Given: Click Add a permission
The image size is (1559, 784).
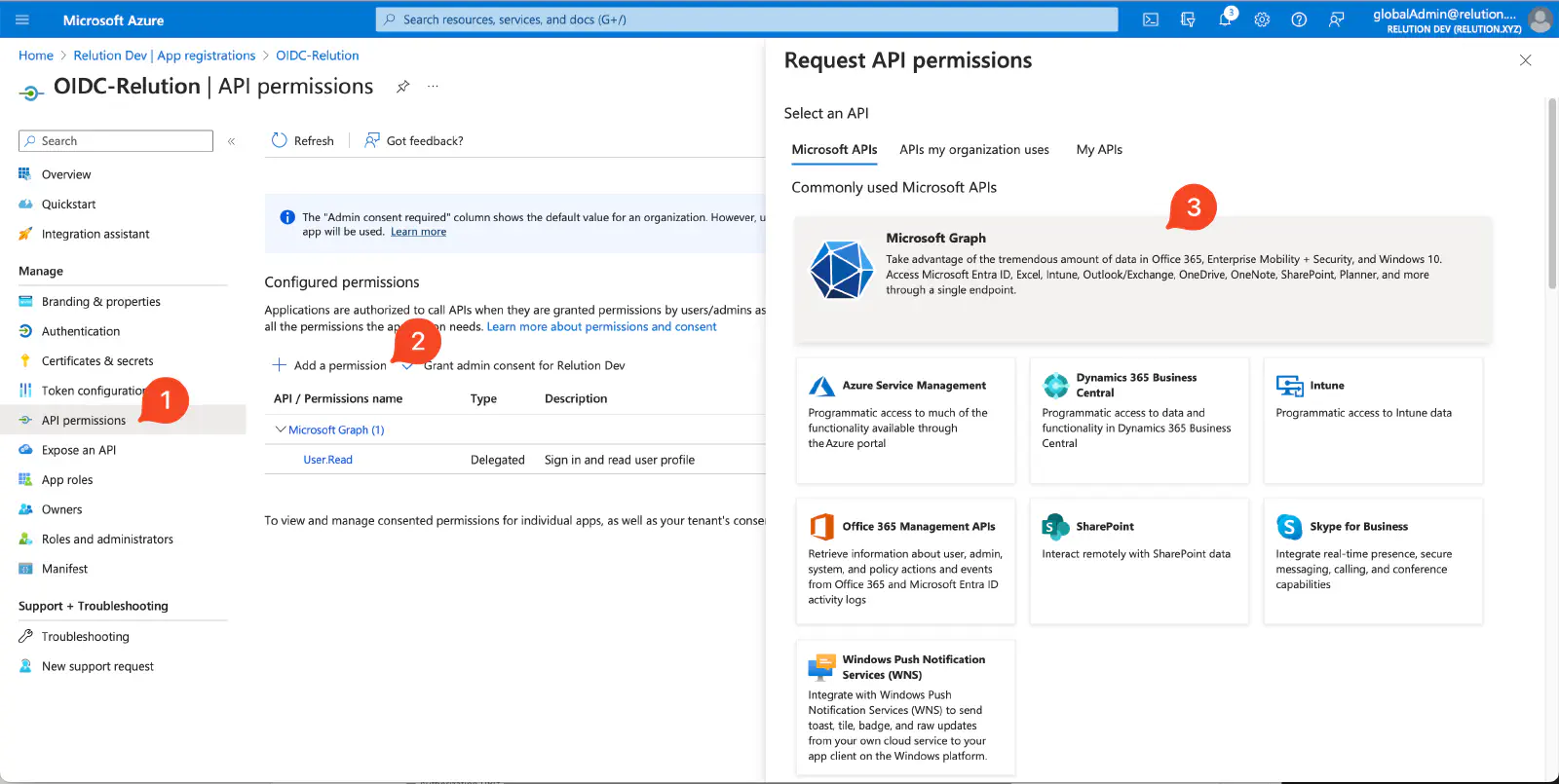Looking at the screenshot, I should point(329,365).
